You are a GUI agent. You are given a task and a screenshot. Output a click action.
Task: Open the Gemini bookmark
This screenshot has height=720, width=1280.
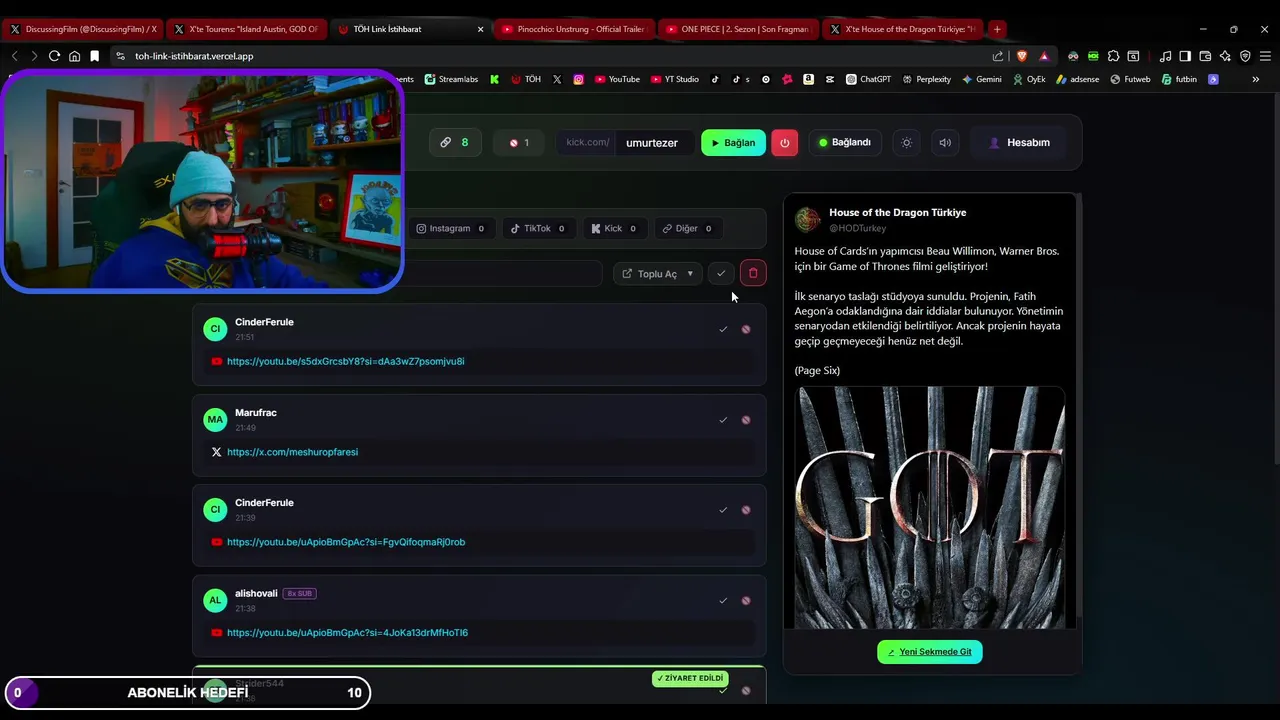[981, 79]
